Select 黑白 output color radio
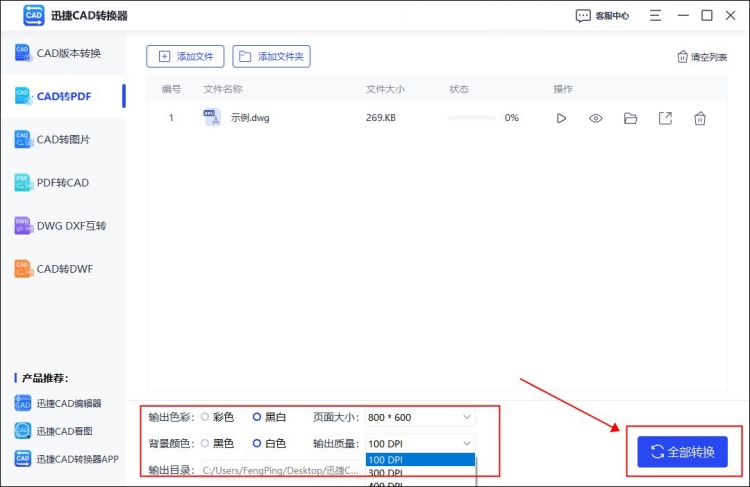The width and height of the screenshot is (750, 487). pos(257,417)
